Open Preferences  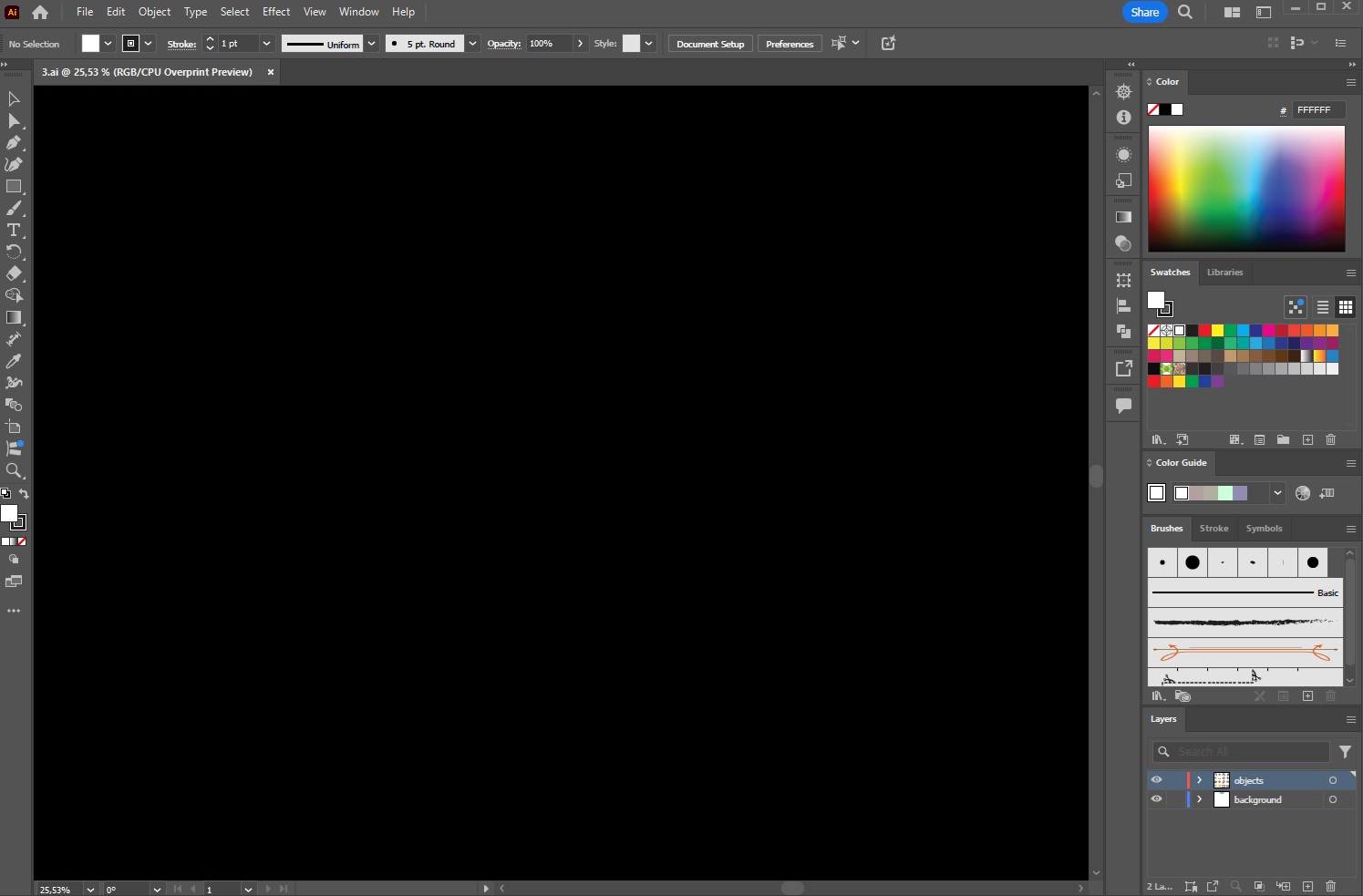click(790, 43)
